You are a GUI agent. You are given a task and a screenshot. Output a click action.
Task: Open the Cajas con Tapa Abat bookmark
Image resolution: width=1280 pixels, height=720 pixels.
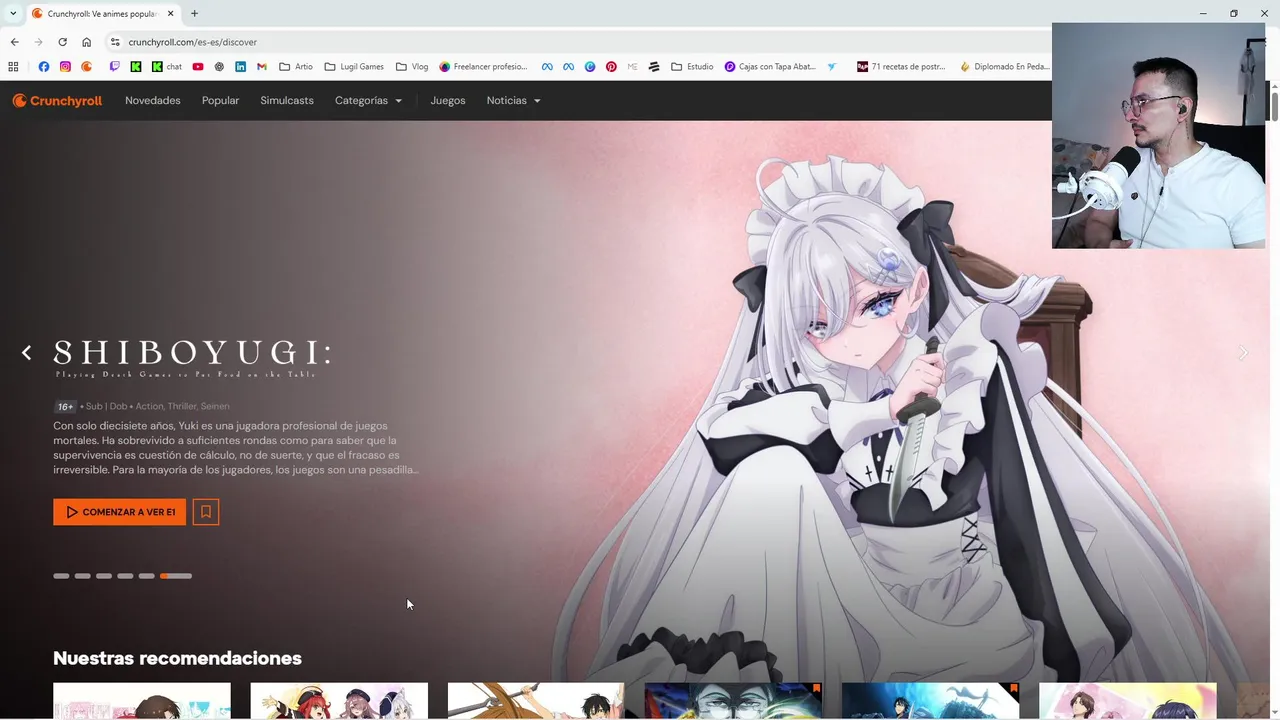click(770, 67)
